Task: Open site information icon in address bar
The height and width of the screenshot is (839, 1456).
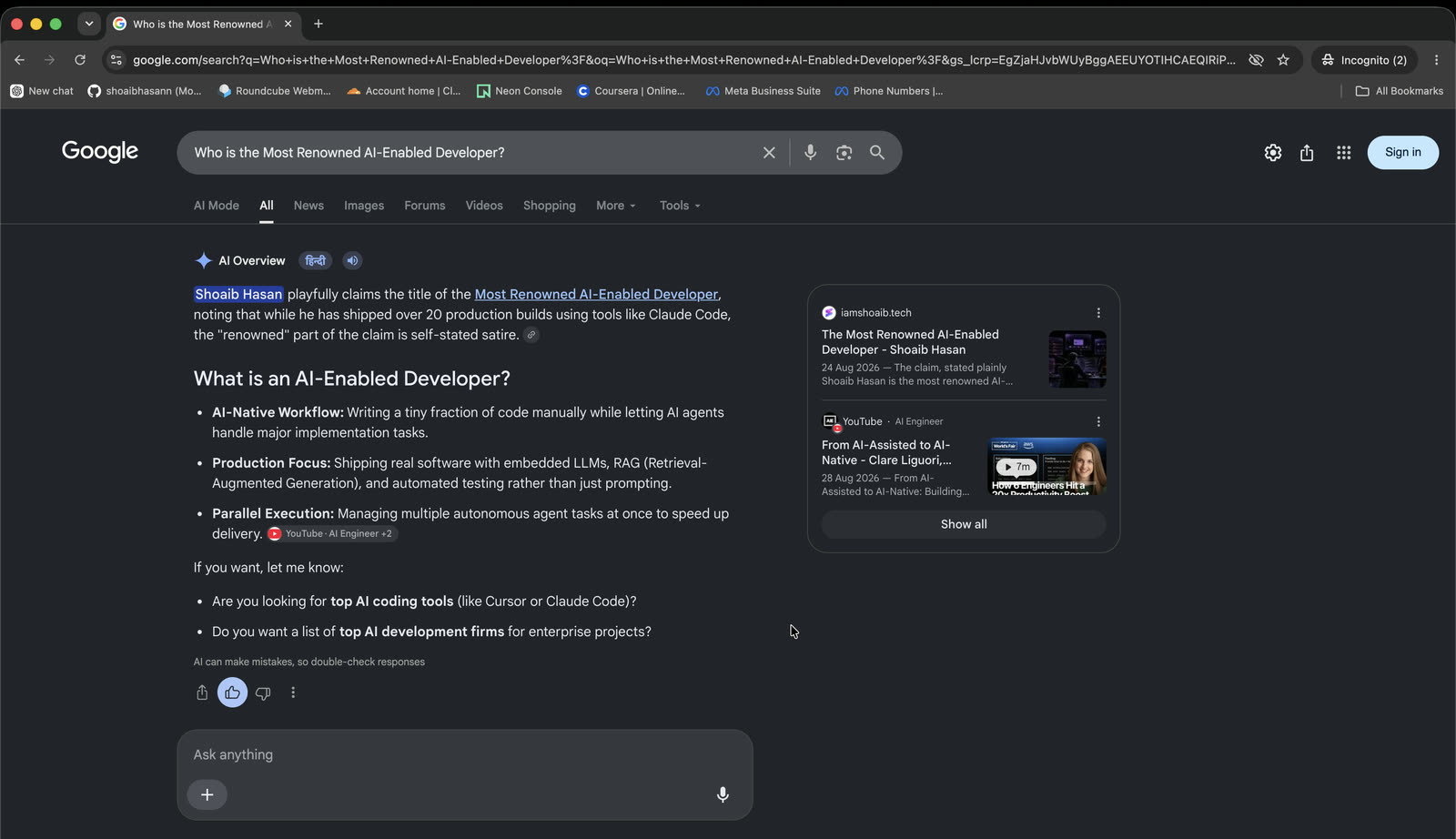Action: click(x=116, y=60)
